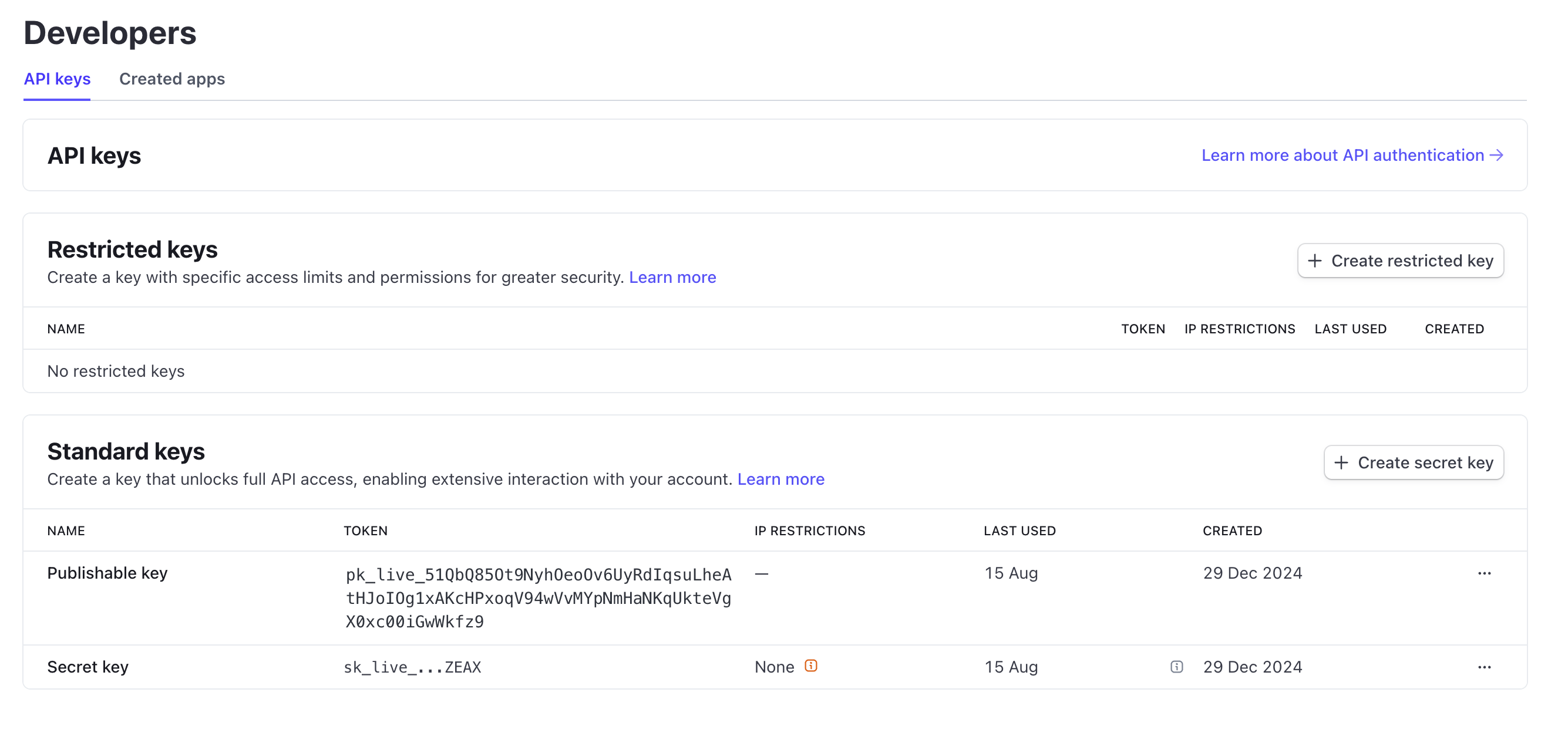Click the Publishable key row name
The width and height of the screenshot is (1568, 743).
pyautogui.click(x=107, y=573)
